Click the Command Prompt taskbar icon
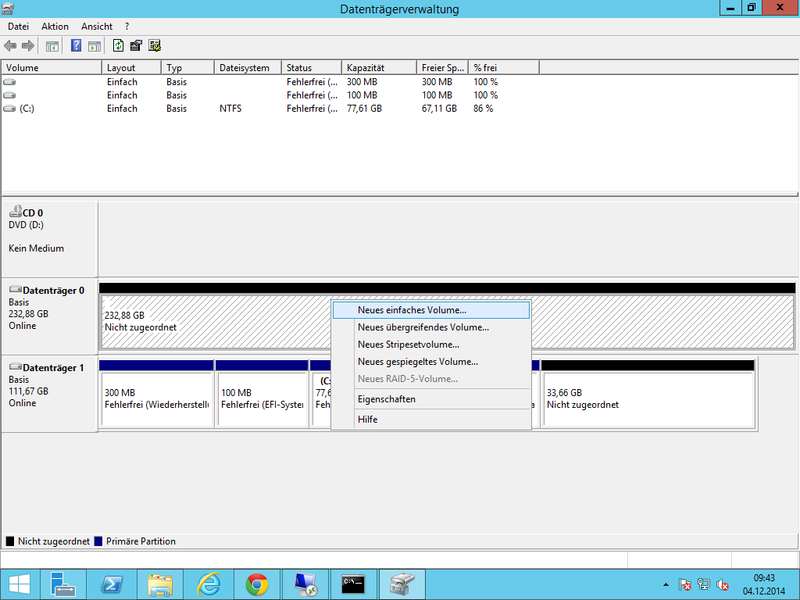Screen dimensions: 800x600 click(x=353, y=583)
